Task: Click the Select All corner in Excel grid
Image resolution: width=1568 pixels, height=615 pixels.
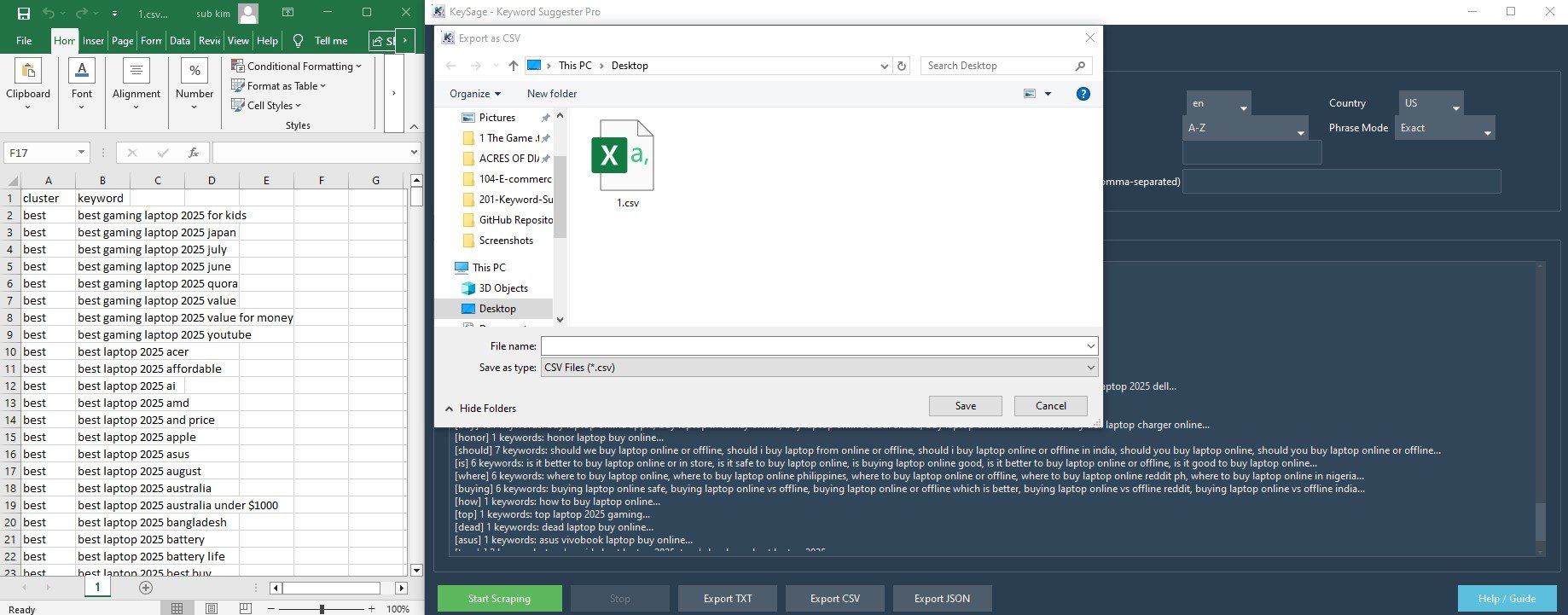Action: (12, 180)
